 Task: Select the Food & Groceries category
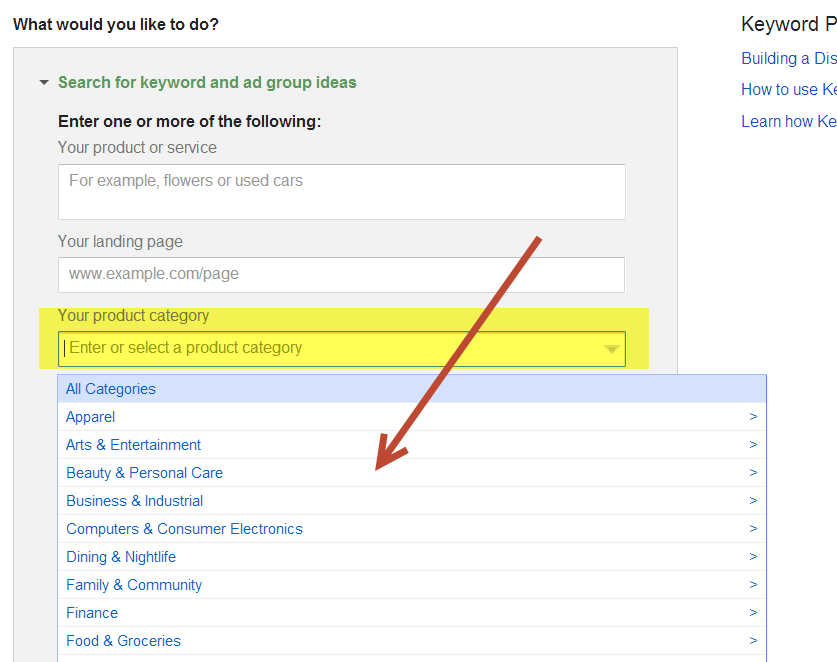[123, 641]
